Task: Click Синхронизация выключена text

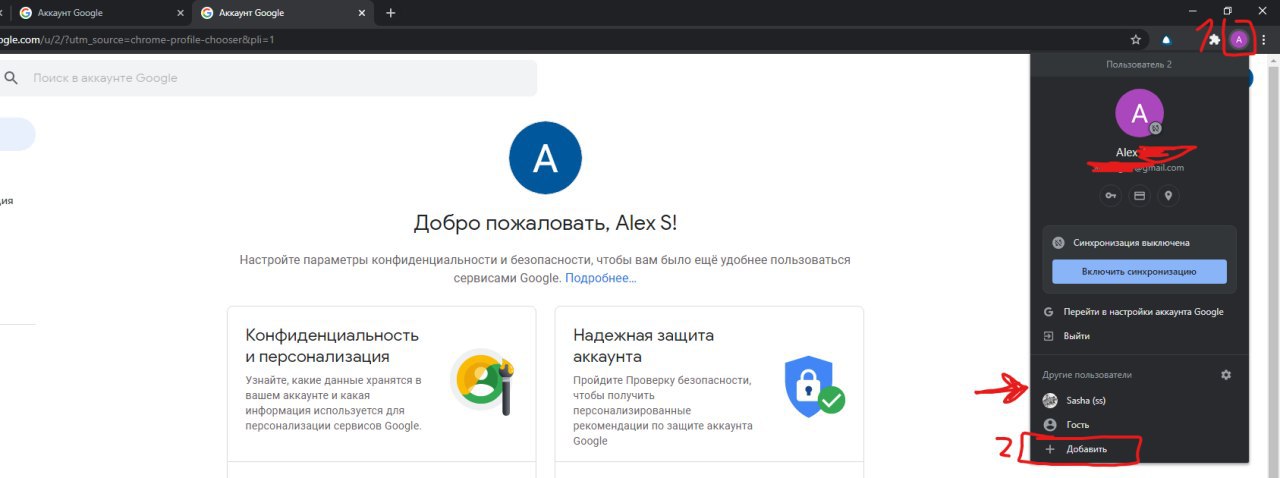Action: click(1132, 243)
